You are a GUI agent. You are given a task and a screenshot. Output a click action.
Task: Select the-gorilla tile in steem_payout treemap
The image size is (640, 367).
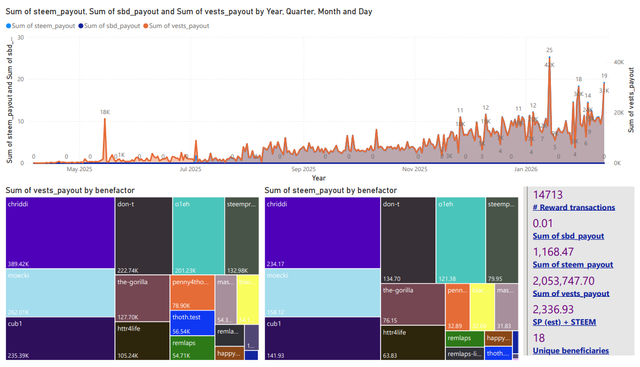point(413,305)
